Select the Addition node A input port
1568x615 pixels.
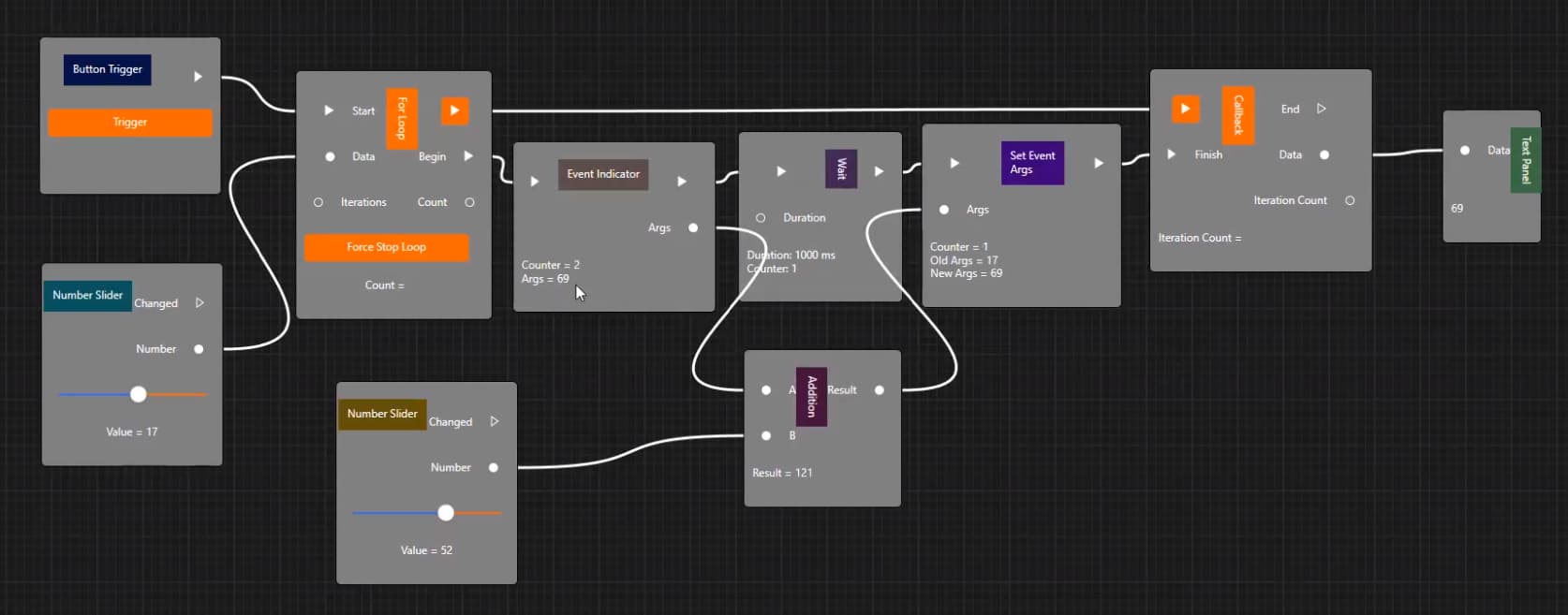pos(766,390)
